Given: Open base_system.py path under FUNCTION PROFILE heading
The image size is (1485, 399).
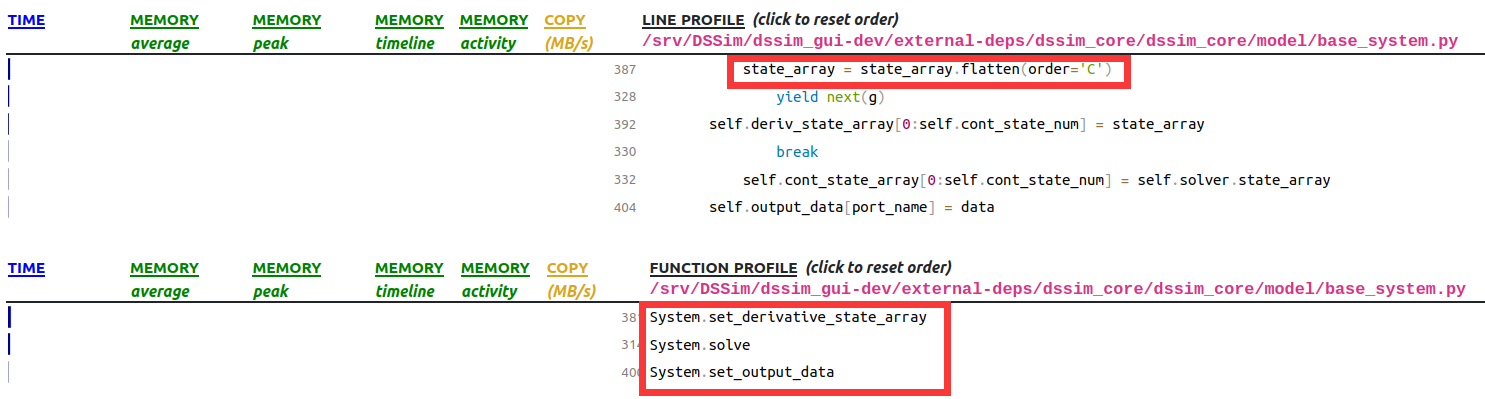Looking at the screenshot, I should [1057, 289].
